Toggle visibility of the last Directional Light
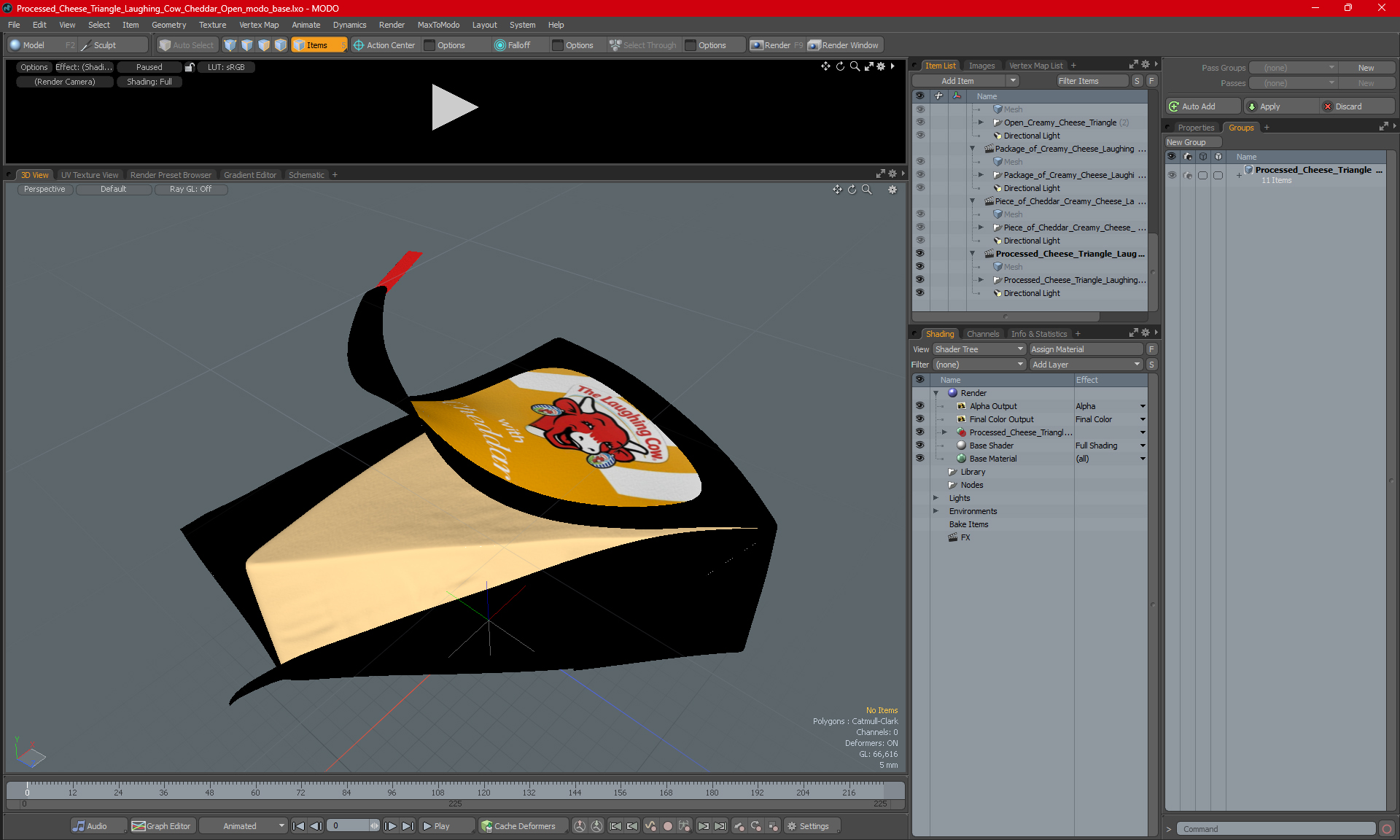1400x840 pixels. tap(920, 293)
